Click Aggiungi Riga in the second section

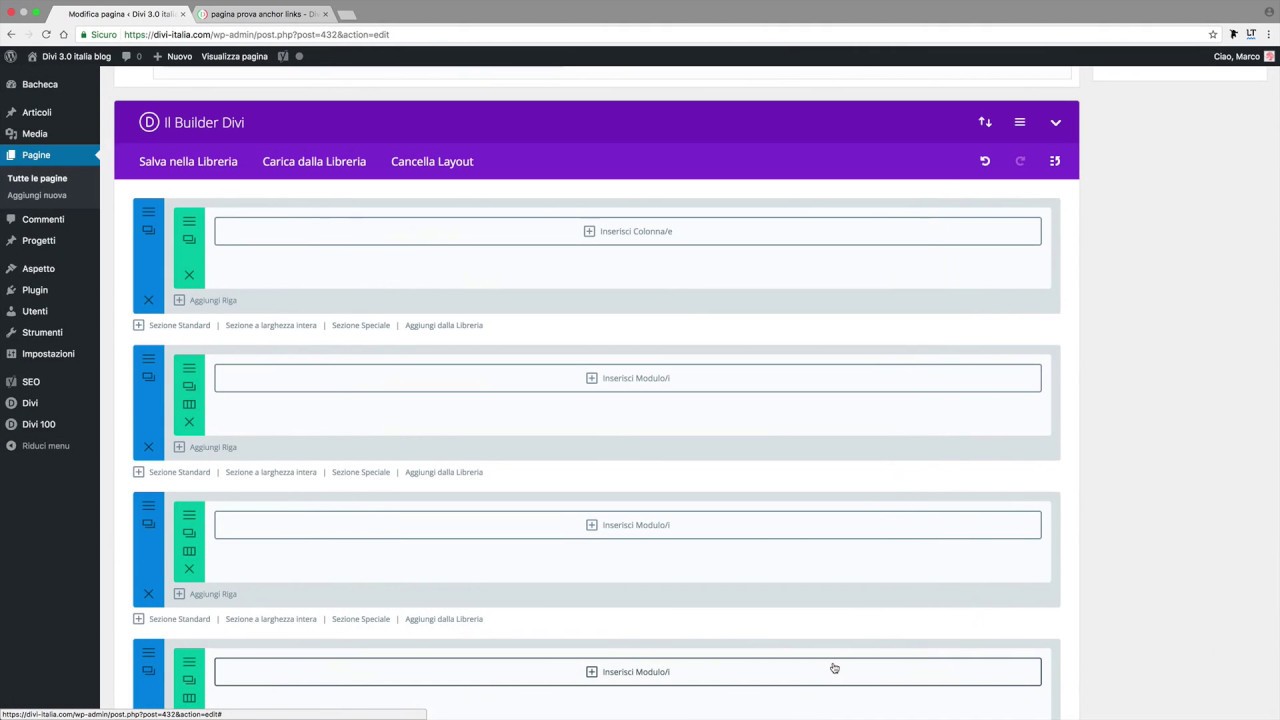pyautogui.click(x=205, y=447)
